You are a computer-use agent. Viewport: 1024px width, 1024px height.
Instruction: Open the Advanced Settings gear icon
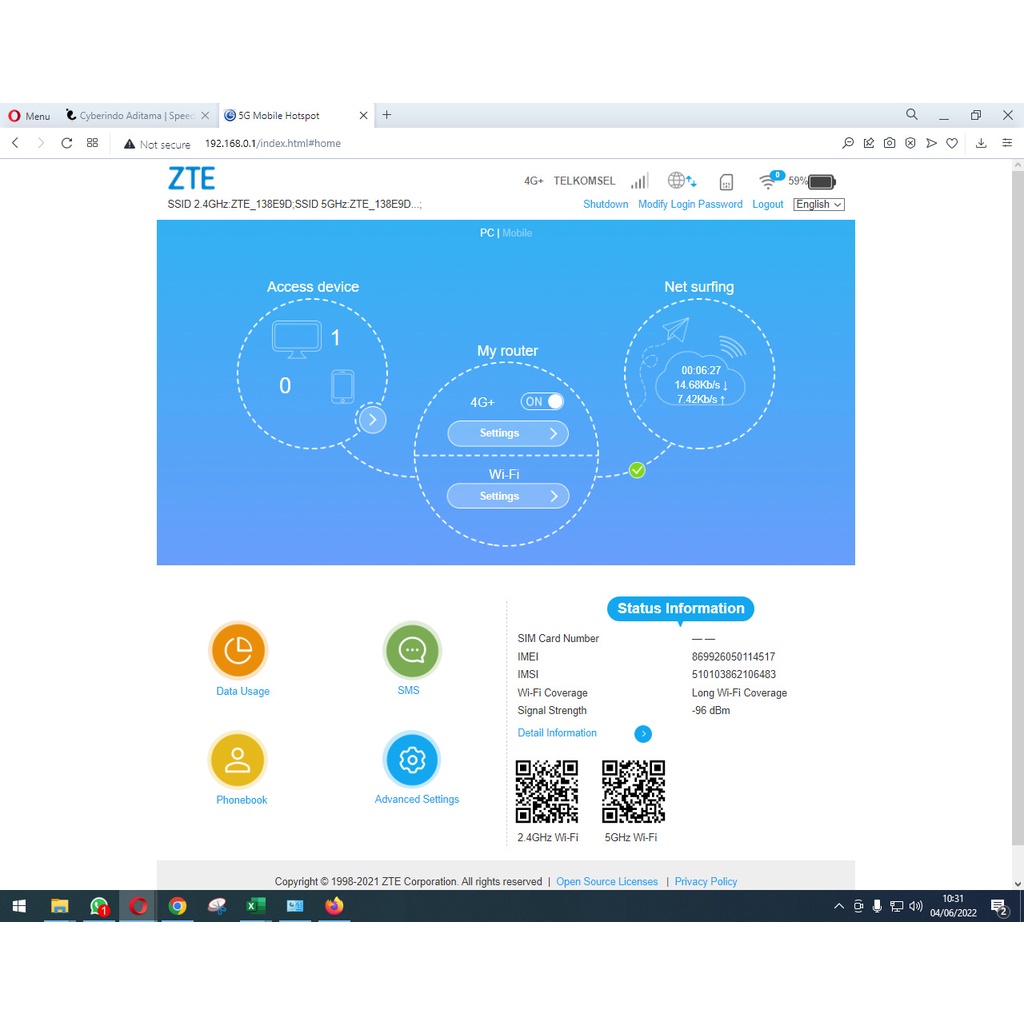point(412,760)
